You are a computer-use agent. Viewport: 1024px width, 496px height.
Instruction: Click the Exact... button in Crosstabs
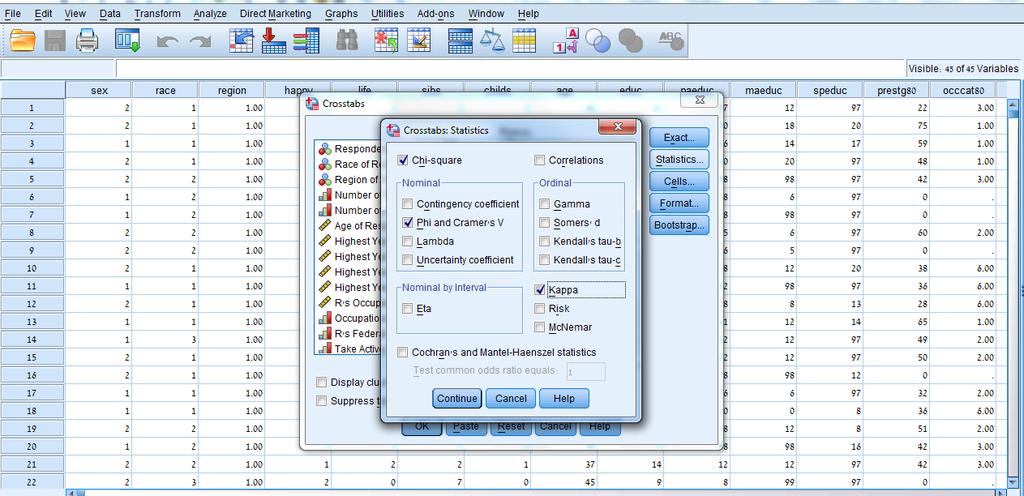coord(679,138)
